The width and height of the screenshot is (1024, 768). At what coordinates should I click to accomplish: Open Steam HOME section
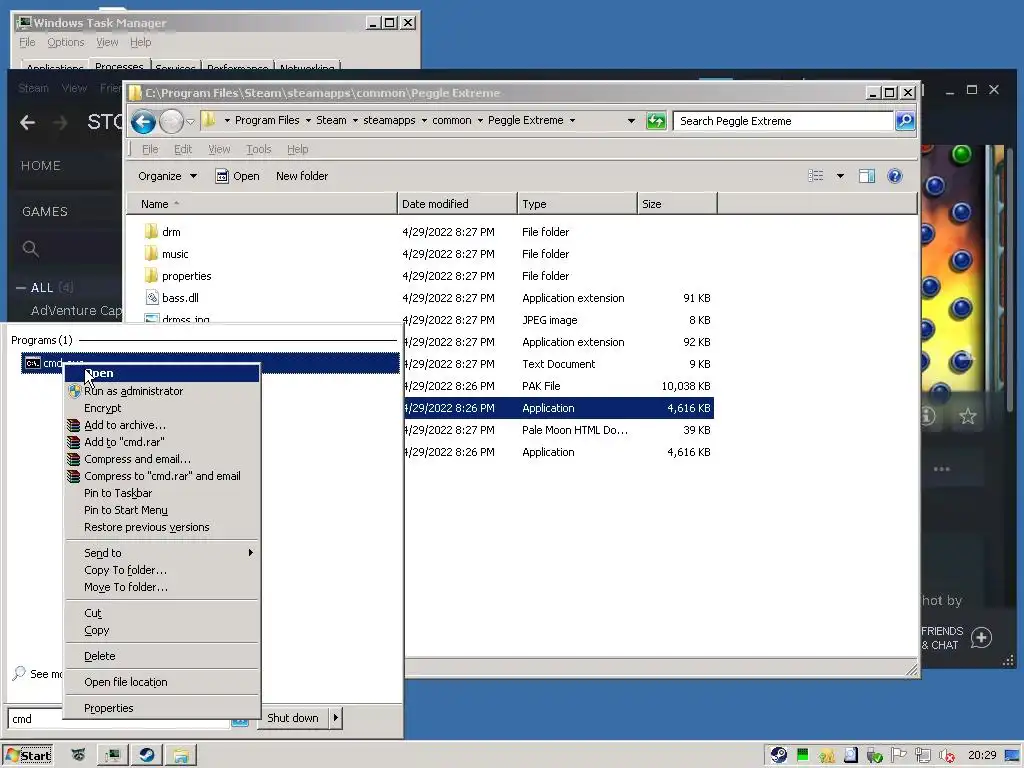(x=40, y=166)
